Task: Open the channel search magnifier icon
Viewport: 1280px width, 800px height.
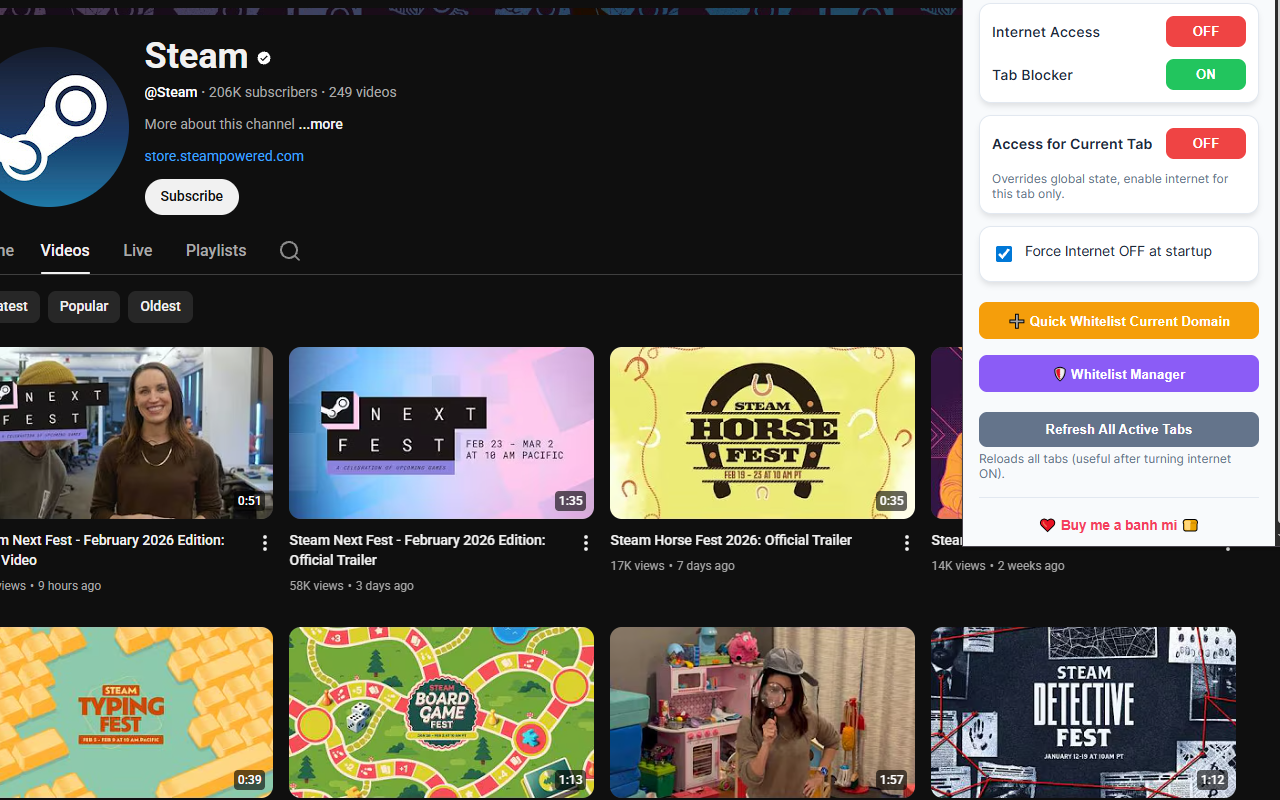Action: (x=290, y=251)
